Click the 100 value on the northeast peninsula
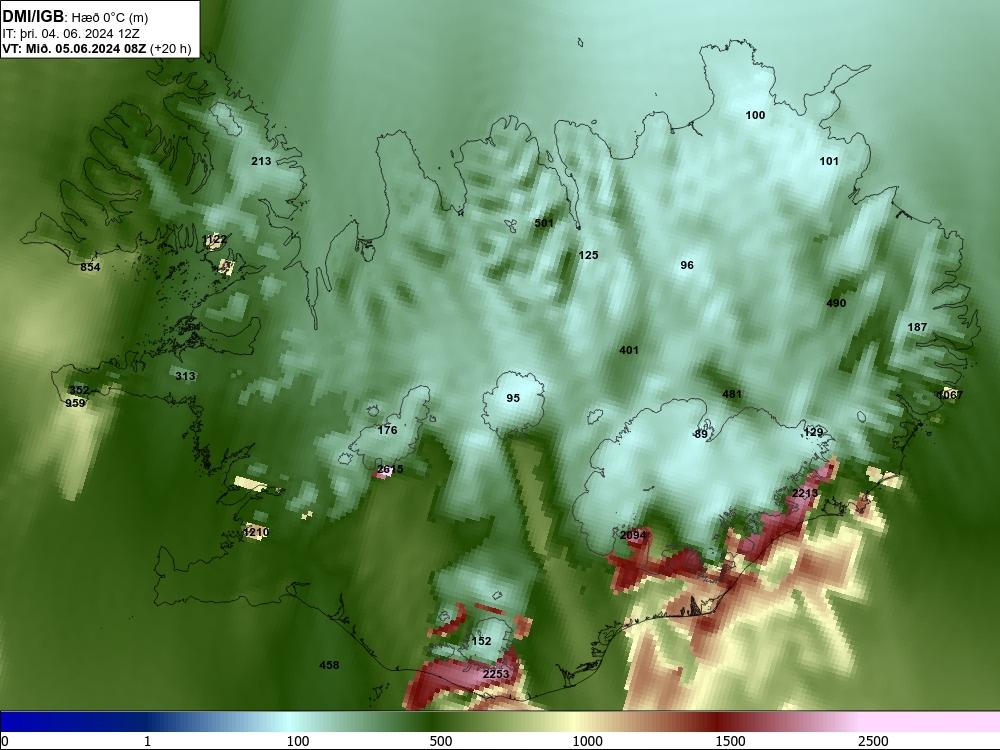The image size is (1000, 750). pyautogui.click(x=755, y=115)
